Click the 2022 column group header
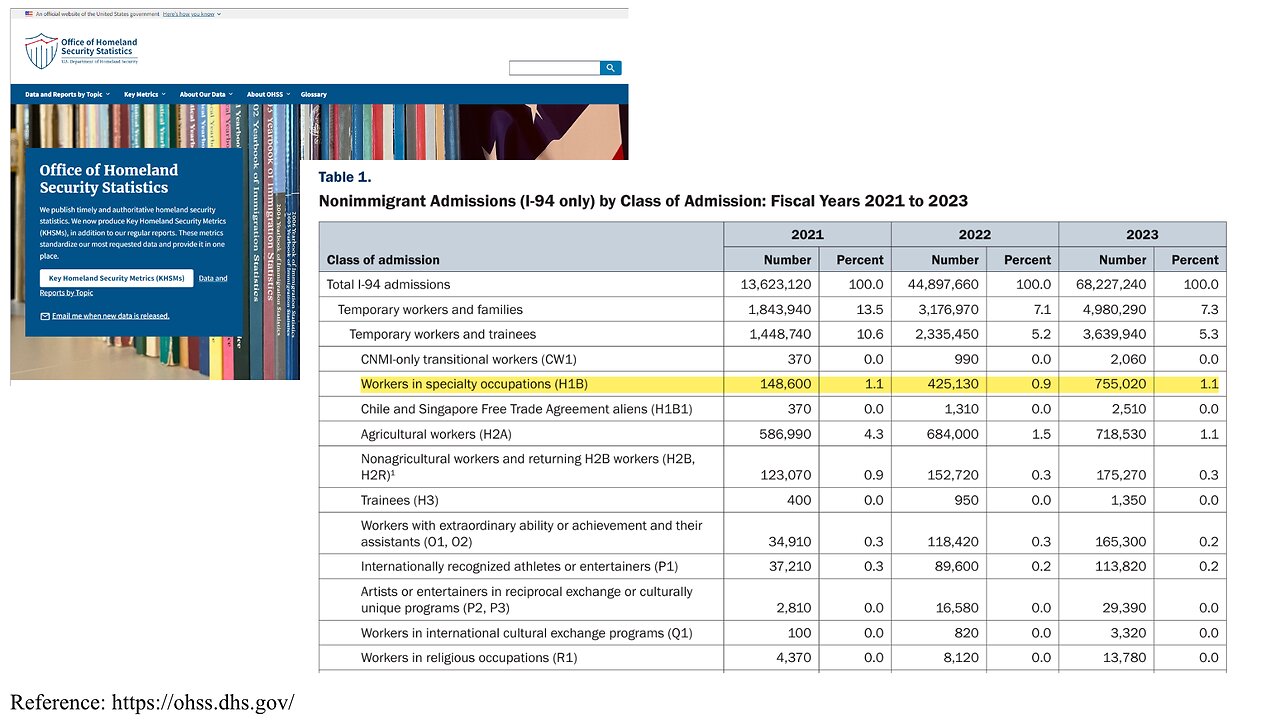The image size is (1280, 720). point(975,235)
